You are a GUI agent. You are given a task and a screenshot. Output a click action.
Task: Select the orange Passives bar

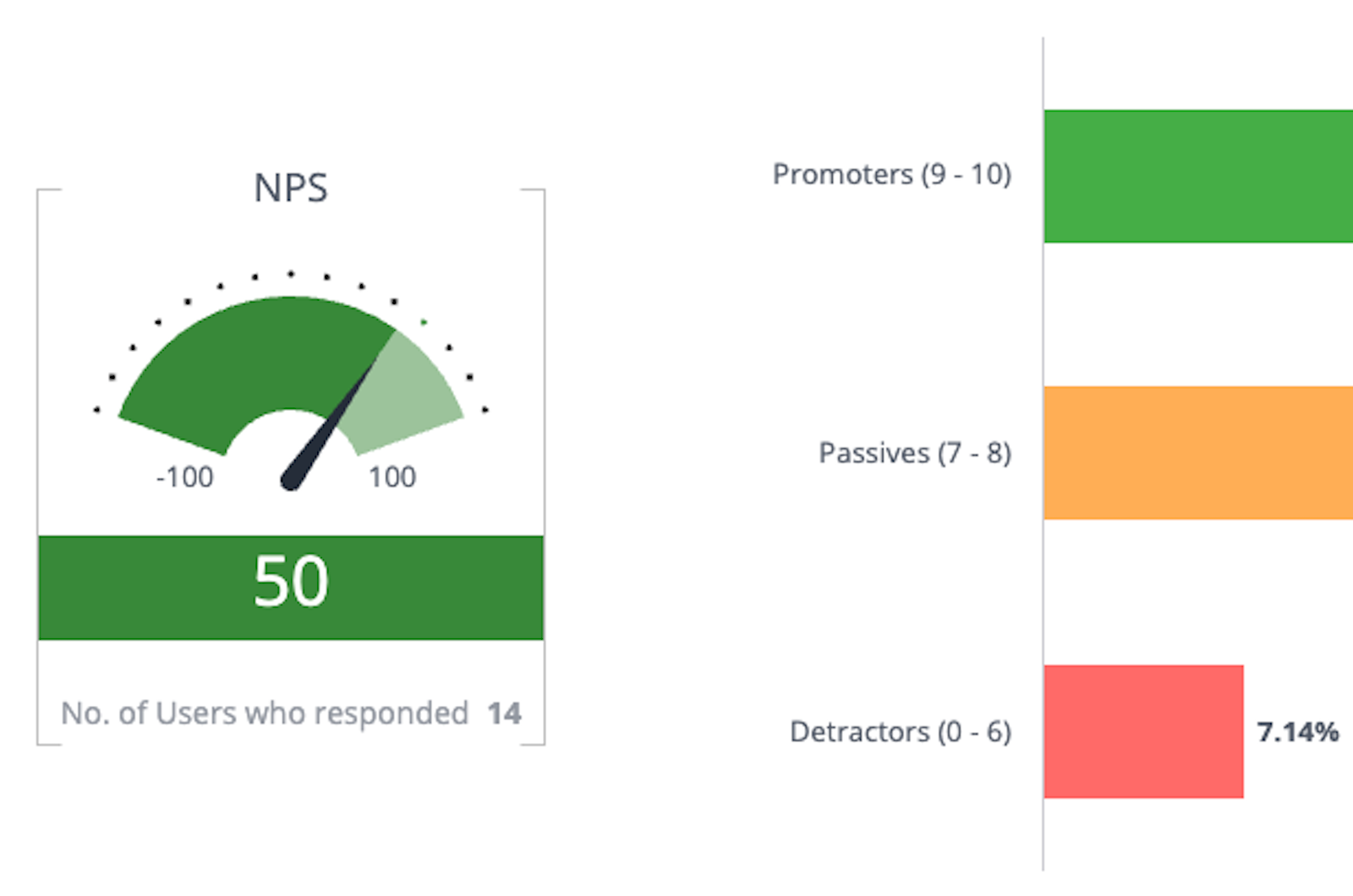(1197, 452)
